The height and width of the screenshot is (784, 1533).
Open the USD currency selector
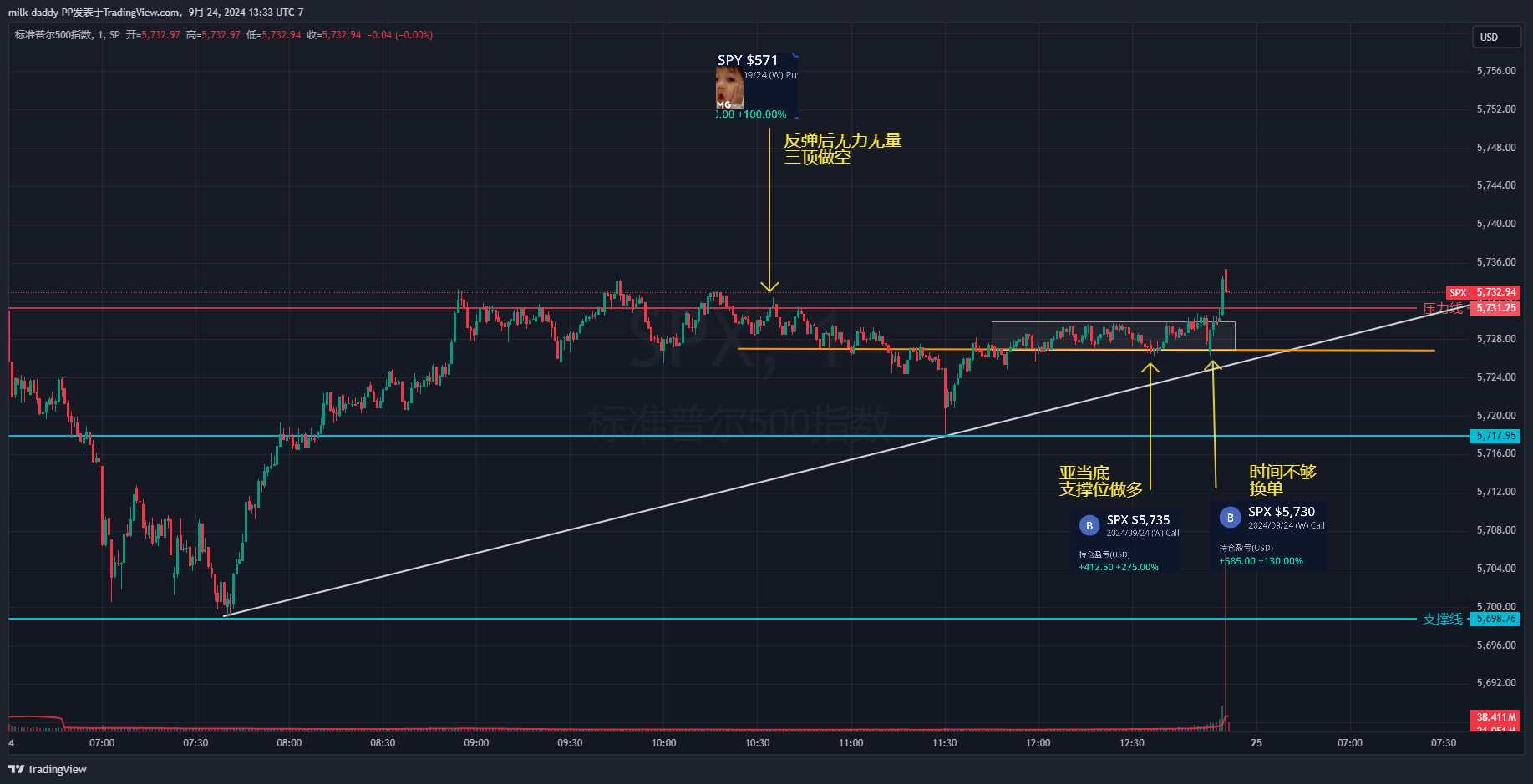click(1495, 38)
